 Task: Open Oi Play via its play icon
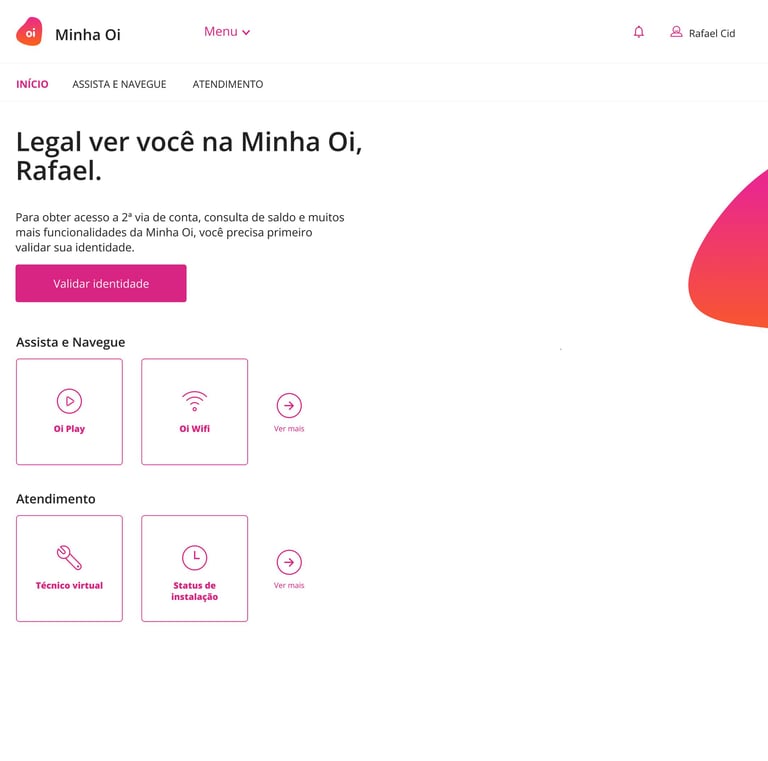70,401
